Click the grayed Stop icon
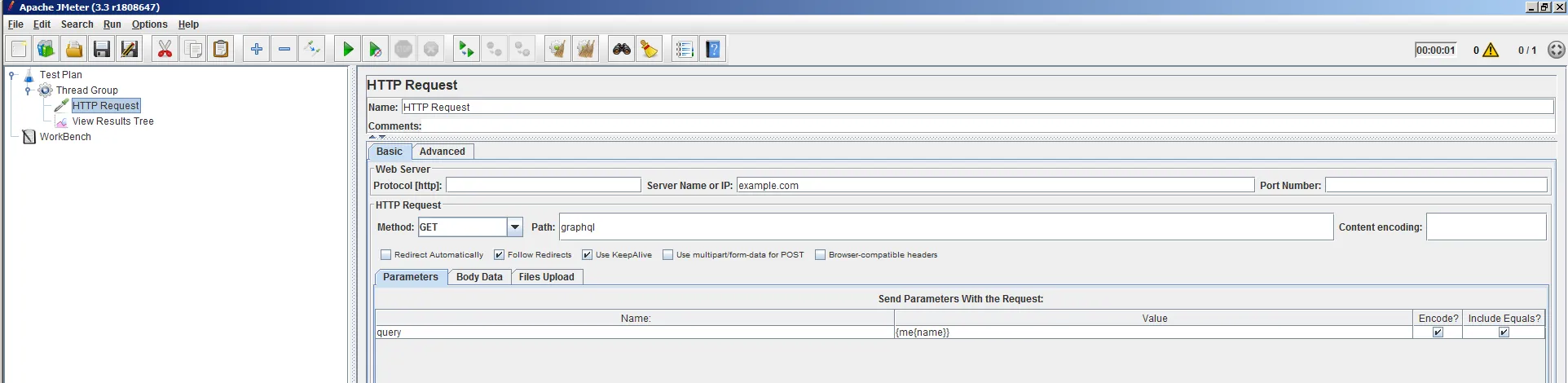 403,49
